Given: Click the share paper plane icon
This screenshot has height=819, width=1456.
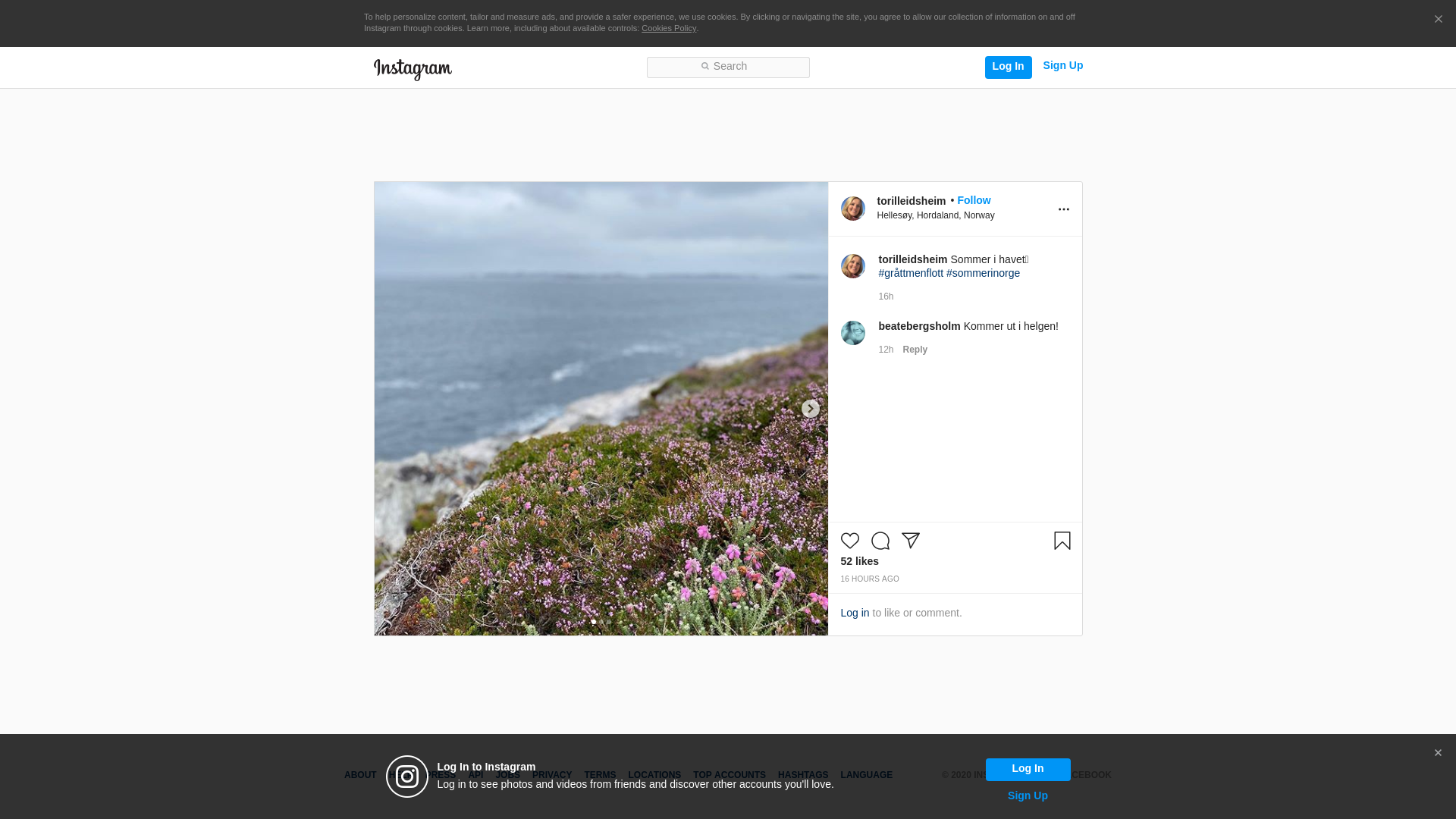Looking at the screenshot, I should pos(910,541).
